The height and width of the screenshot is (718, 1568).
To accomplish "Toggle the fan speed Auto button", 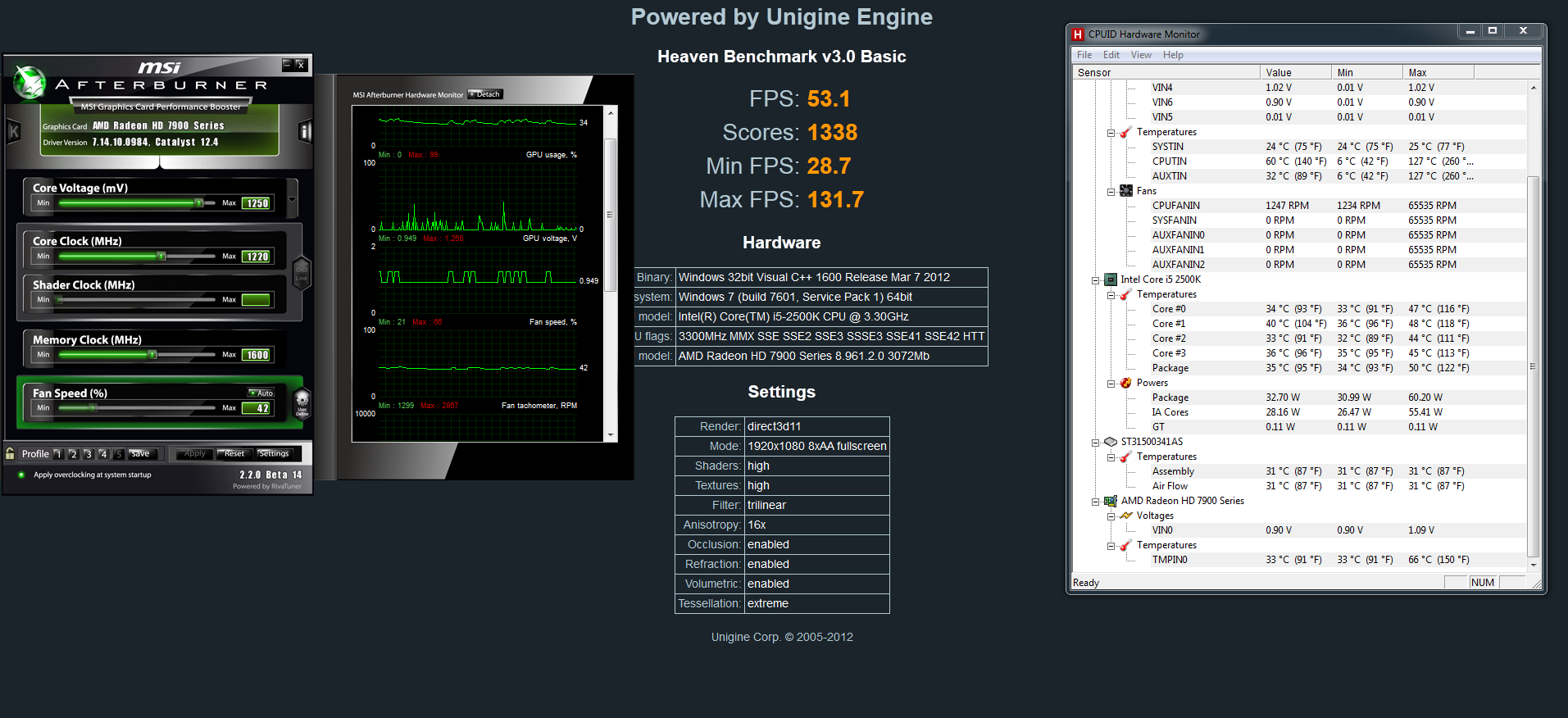I will tap(261, 393).
